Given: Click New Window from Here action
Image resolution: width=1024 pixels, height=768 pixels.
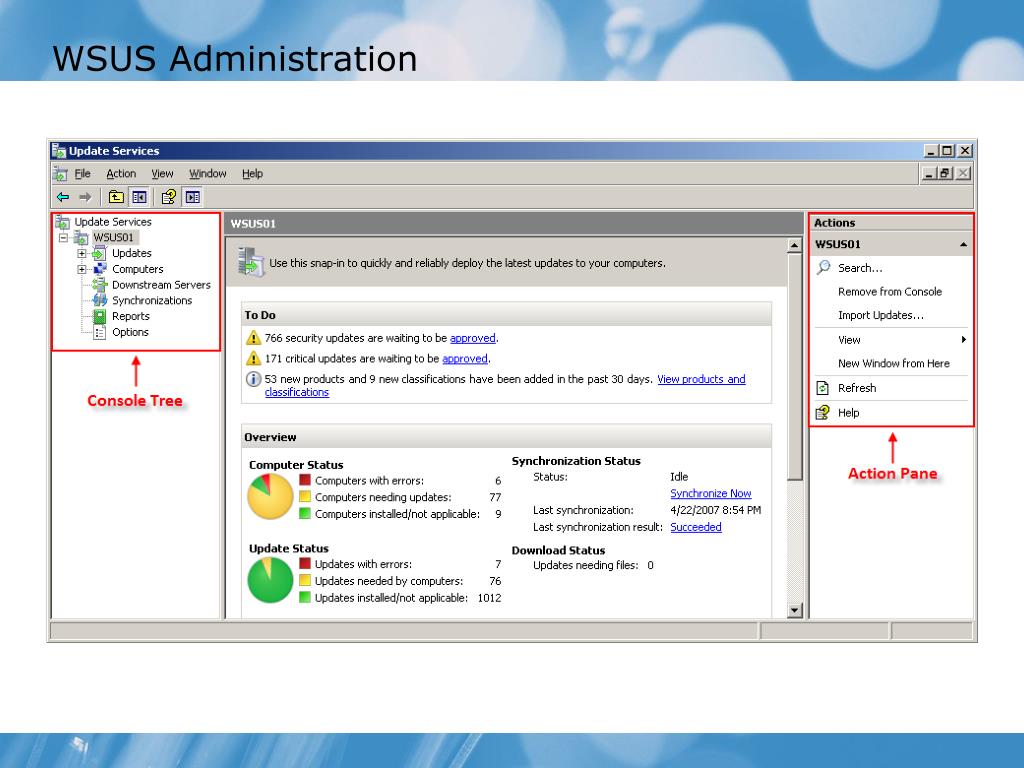Looking at the screenshot, I should pos(893,364).
